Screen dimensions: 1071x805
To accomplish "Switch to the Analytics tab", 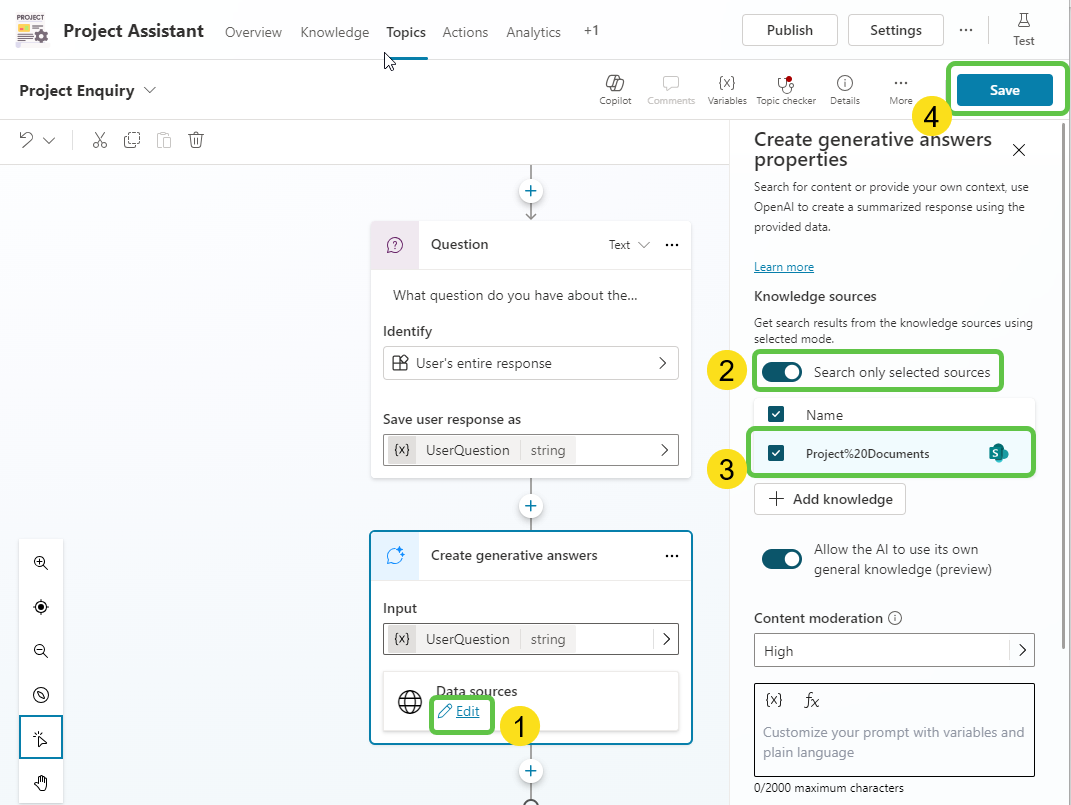I will [x=533, y=31].
